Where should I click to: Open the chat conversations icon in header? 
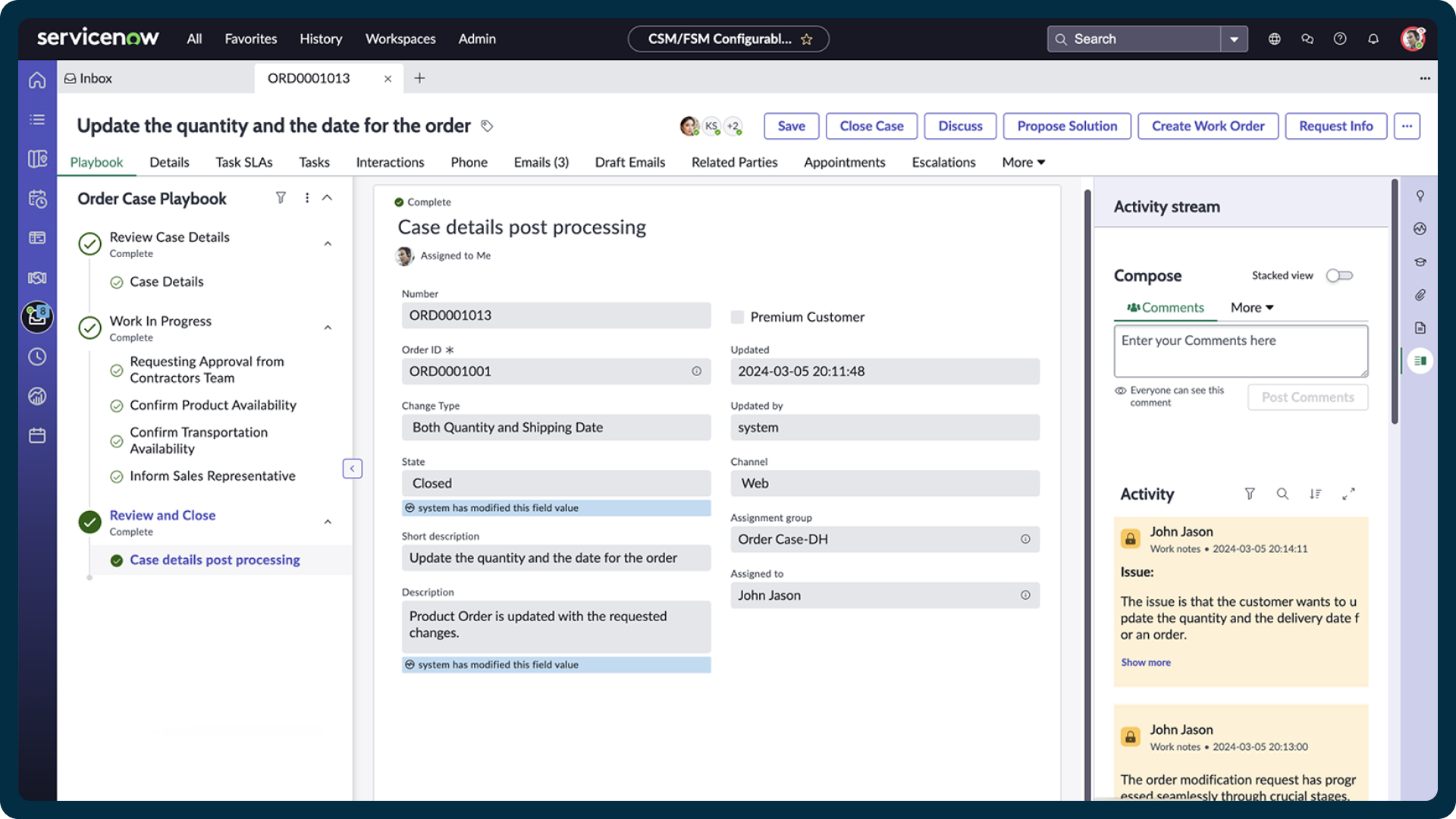(1307, 39)
